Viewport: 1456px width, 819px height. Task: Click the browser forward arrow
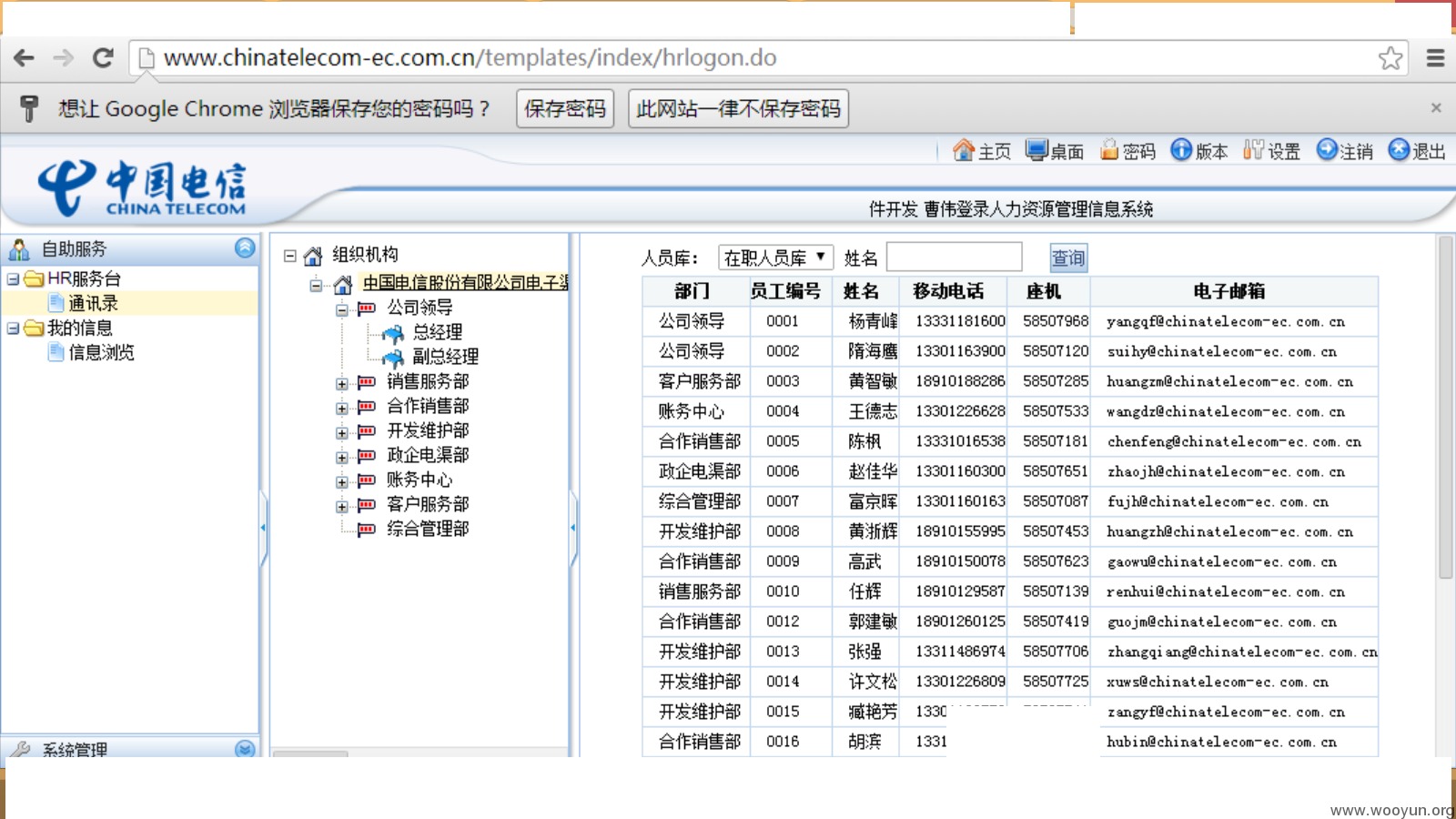tap(64, 58)
